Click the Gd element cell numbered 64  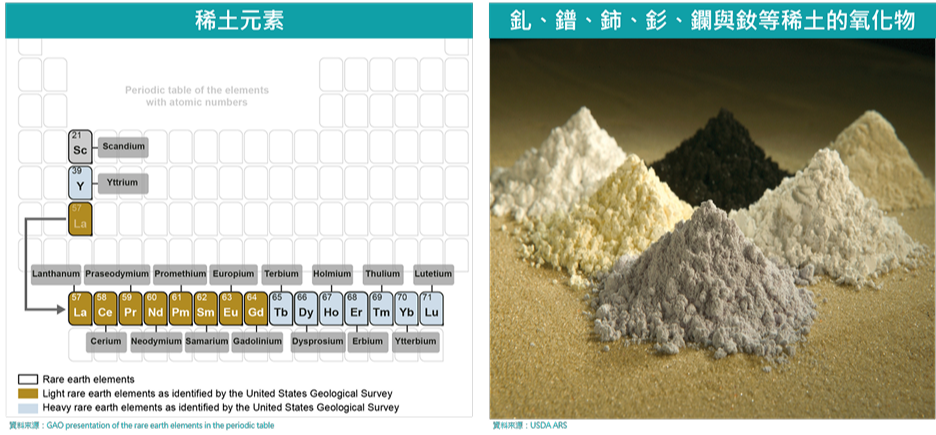pyautogui.click(x=256, y=308)
